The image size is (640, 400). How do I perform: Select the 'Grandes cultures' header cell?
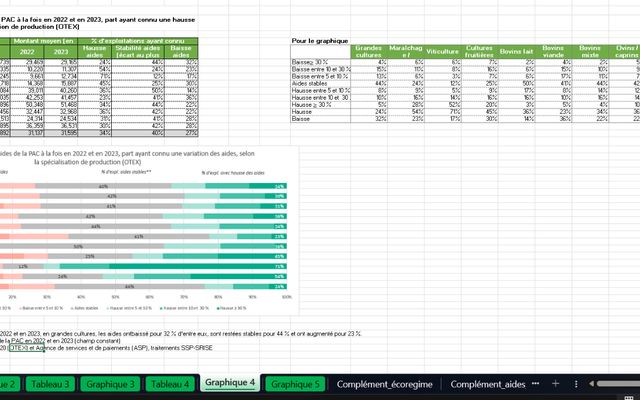click(x=368, y=53)
